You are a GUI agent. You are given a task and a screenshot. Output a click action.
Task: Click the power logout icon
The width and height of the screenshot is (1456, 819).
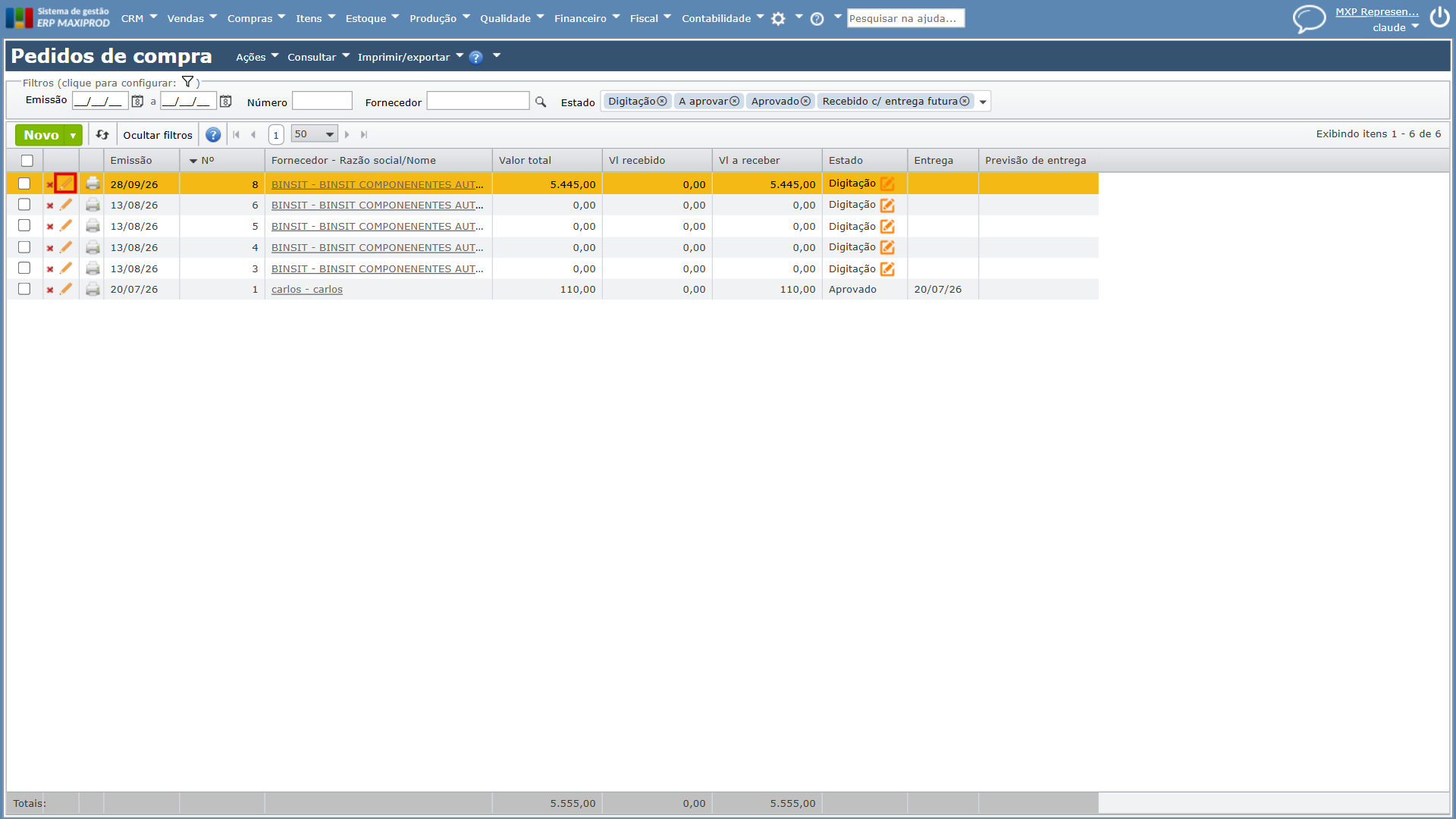(1439, 17)
